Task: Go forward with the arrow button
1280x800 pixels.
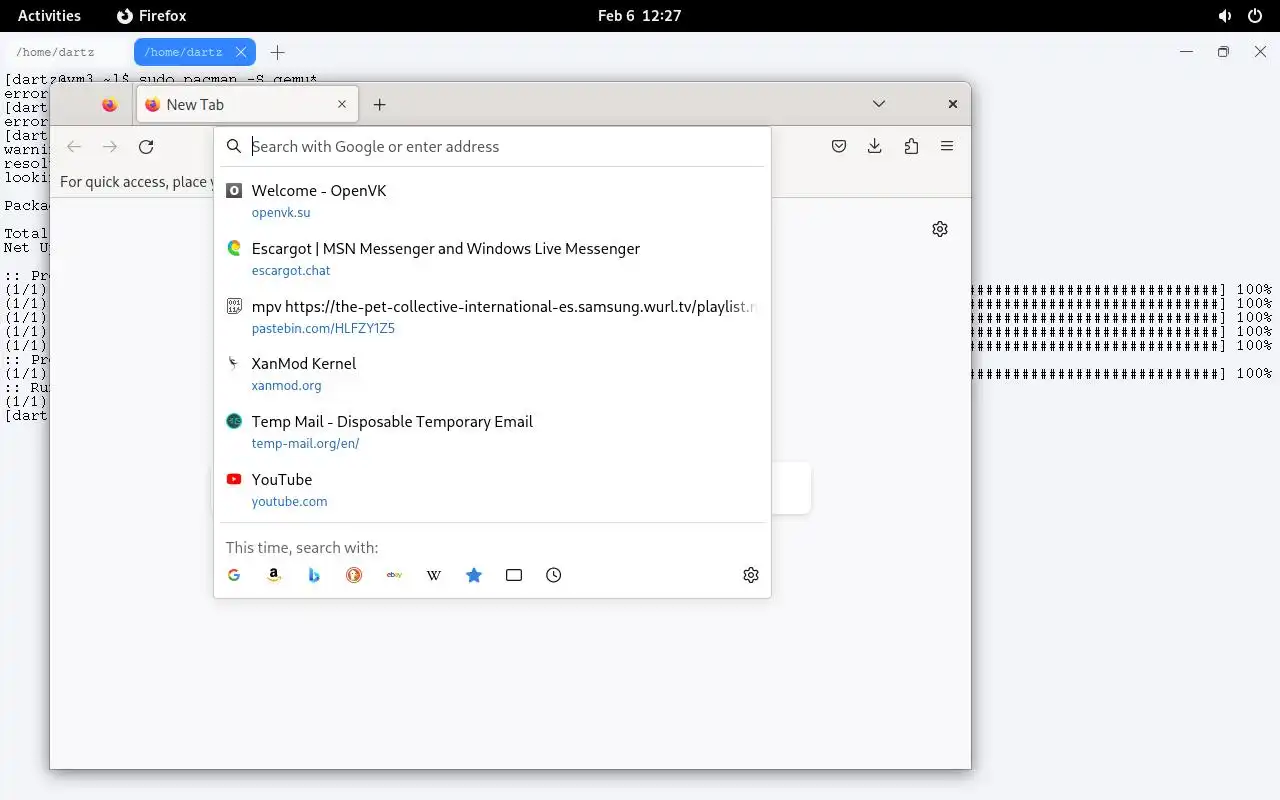Action: [x=110, y=147]
